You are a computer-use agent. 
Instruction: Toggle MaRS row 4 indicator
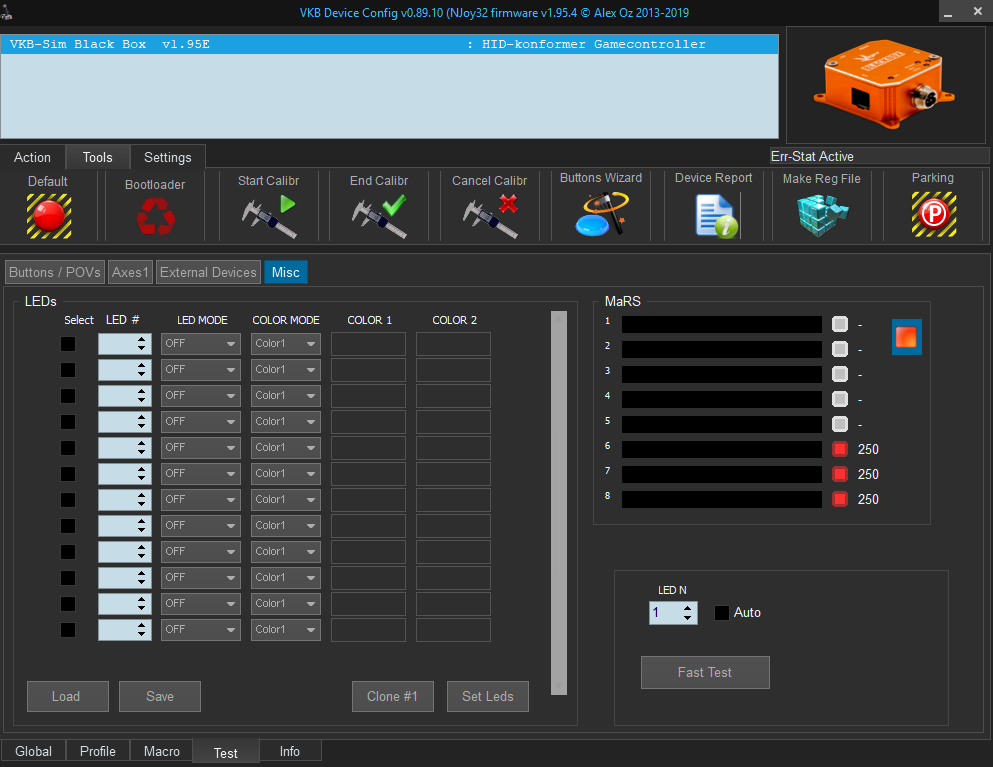(840, 399)
